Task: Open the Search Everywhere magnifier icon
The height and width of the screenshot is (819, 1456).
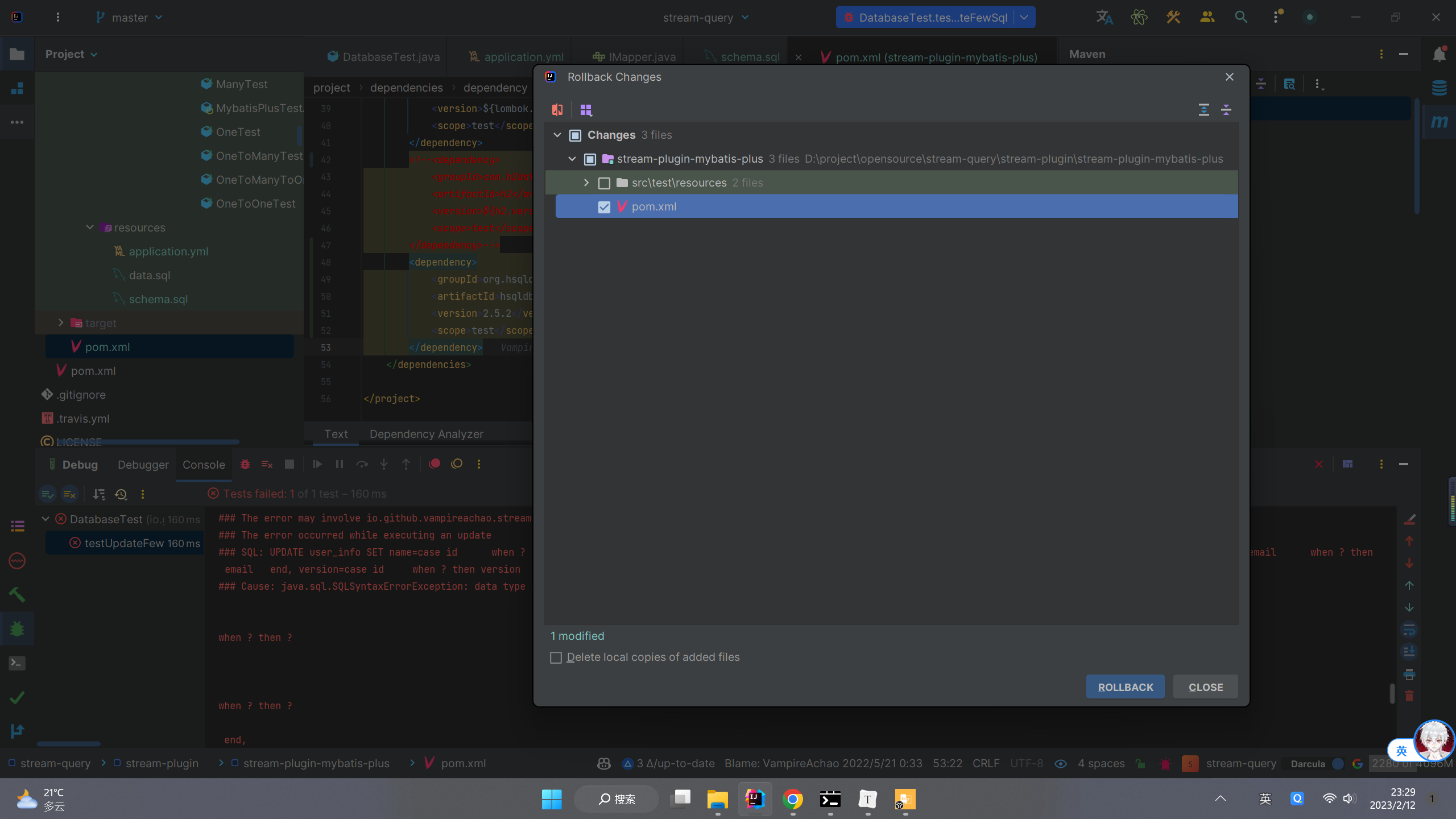Action: tap(1241, 17)
